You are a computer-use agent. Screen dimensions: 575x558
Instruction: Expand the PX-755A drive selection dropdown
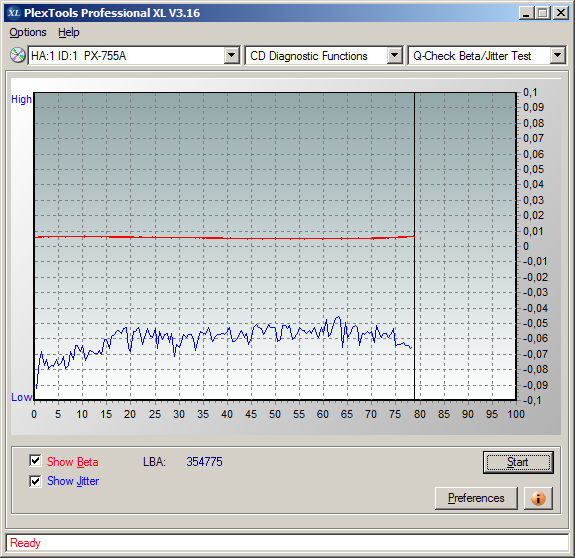(x=232, y=56)
